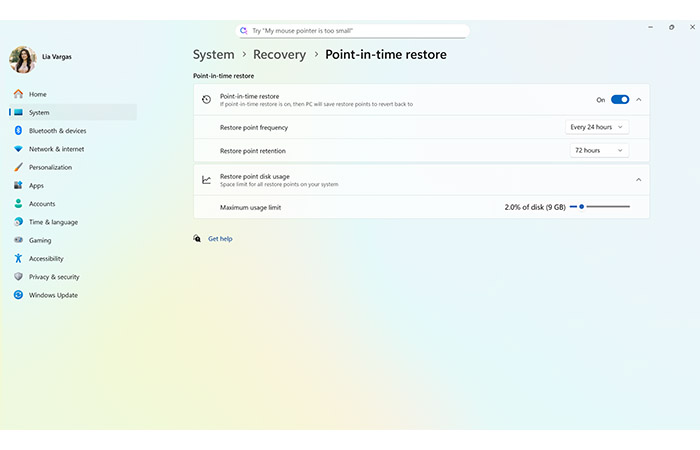Click the Network & internet icon
This screenshot has width=700, height=450.
click(18, 149)
